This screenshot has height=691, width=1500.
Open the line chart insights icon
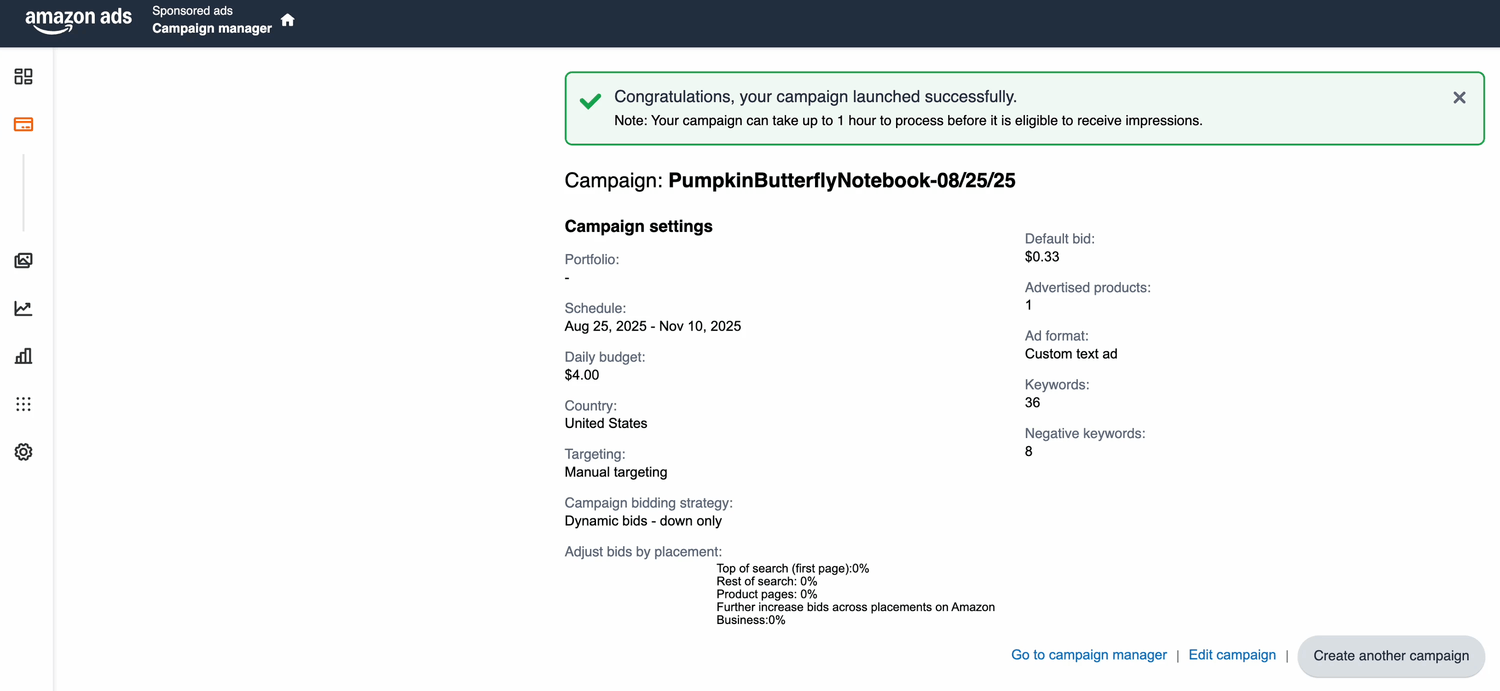23,308
